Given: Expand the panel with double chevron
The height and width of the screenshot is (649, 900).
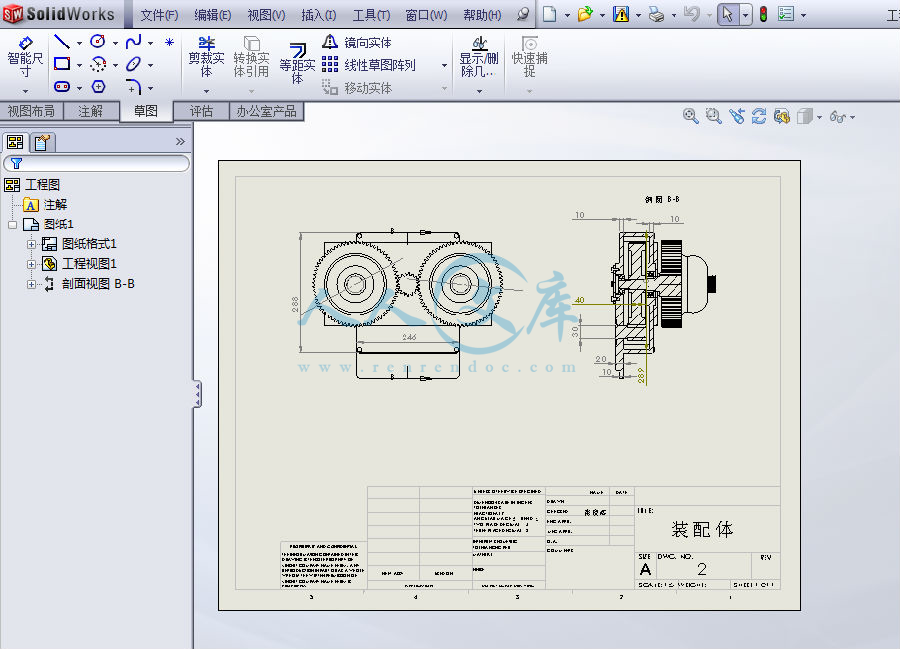Looking at the screenshot, I should coord(180,141).
